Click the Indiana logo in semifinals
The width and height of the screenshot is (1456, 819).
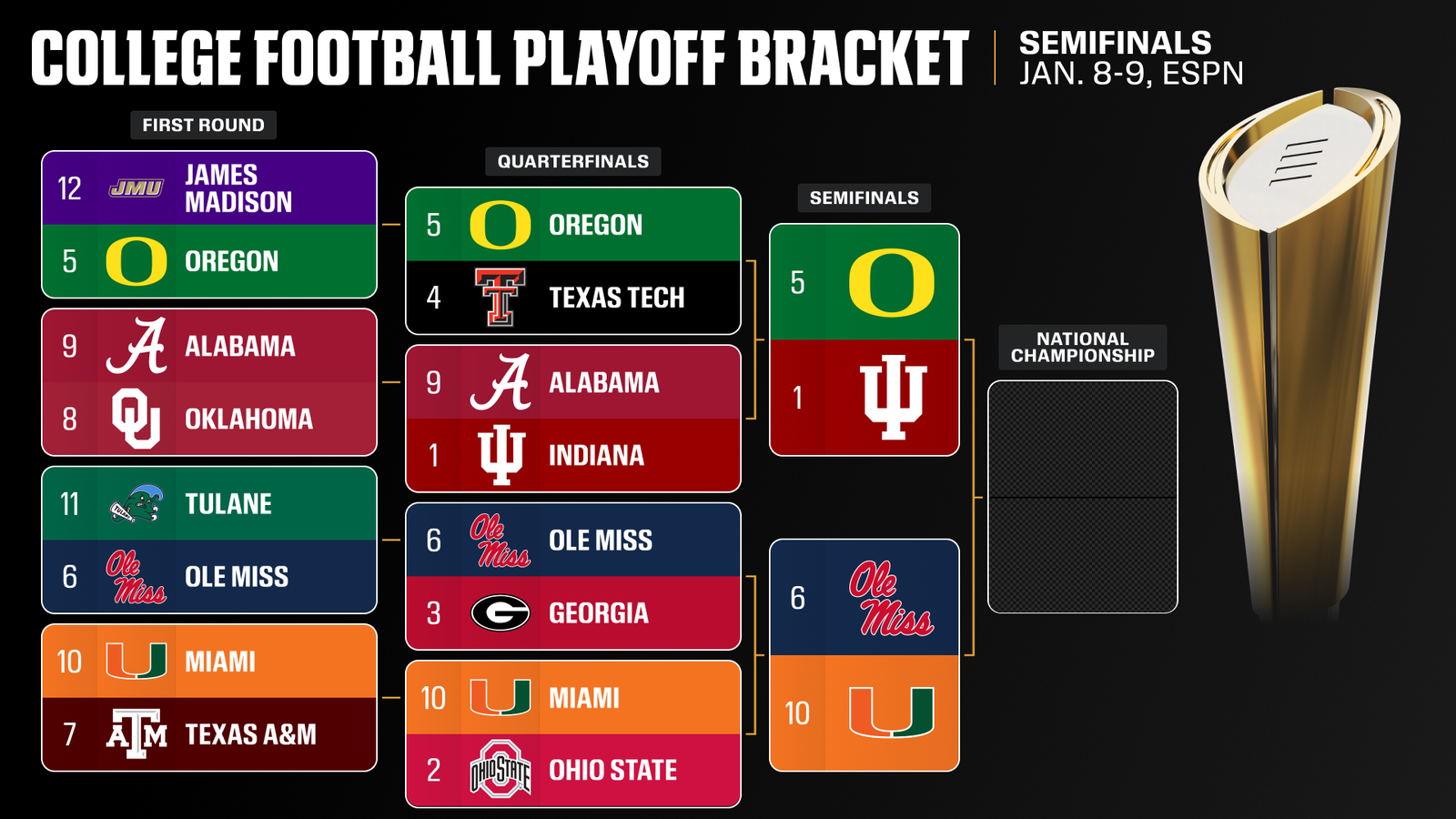click(893, 397)
